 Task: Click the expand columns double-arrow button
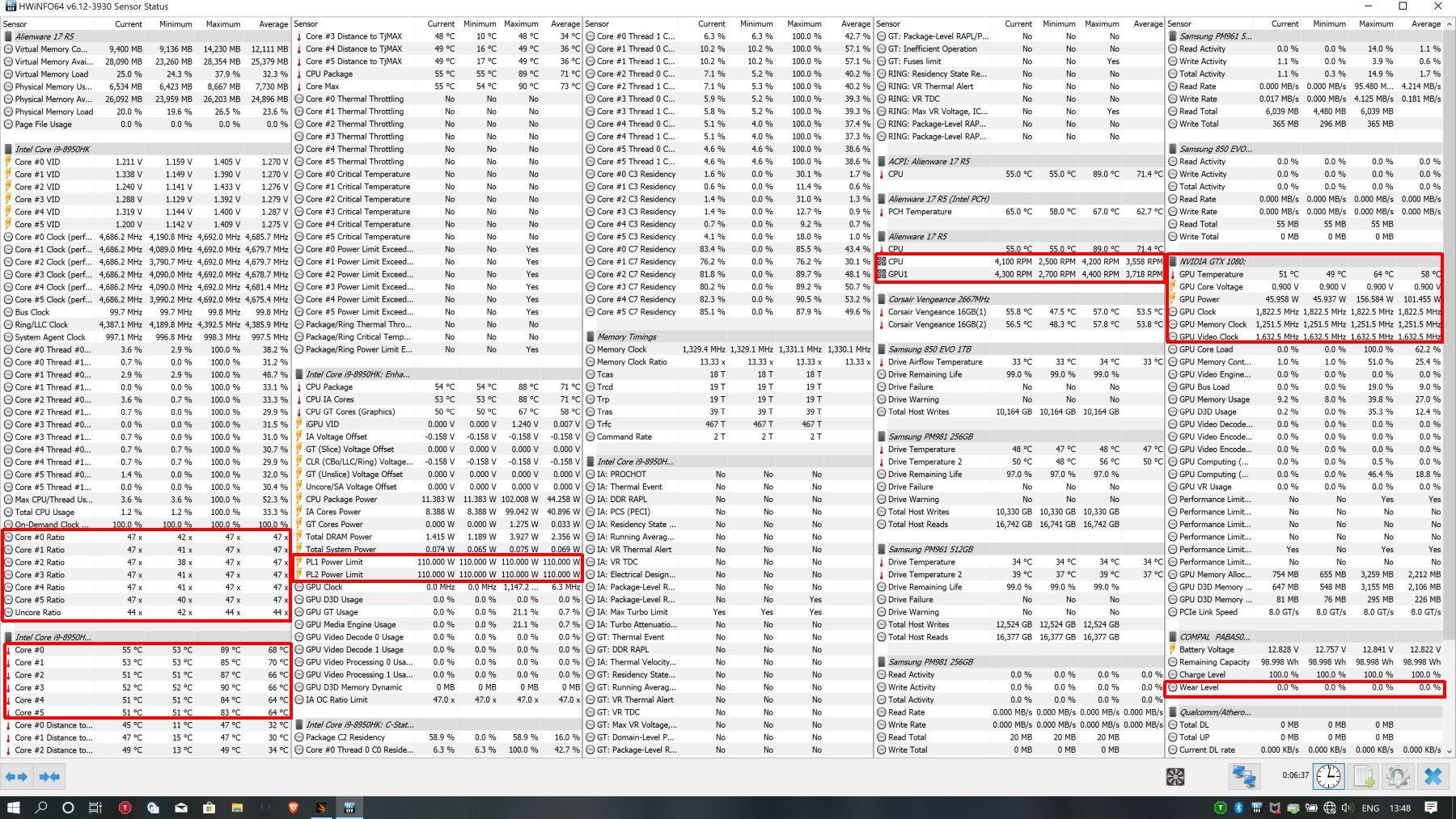(x=16, y=777)
